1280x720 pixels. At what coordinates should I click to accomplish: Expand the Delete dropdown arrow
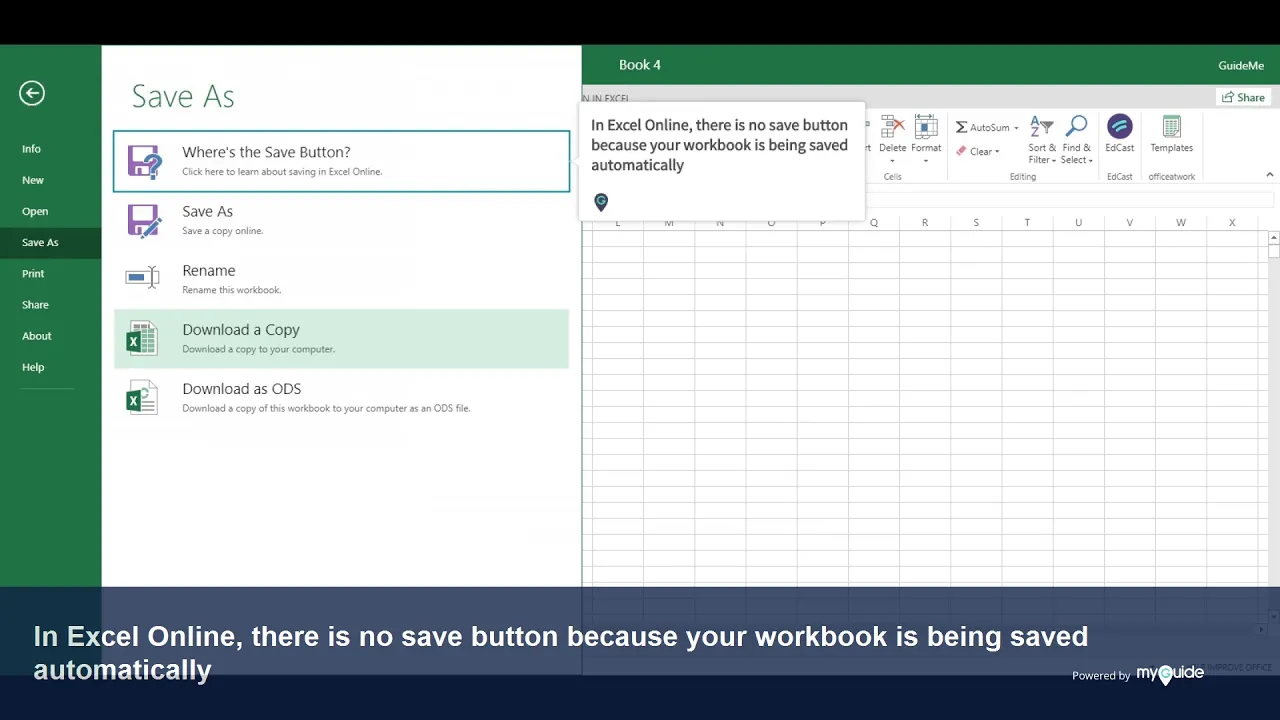[x=892, y=160]
